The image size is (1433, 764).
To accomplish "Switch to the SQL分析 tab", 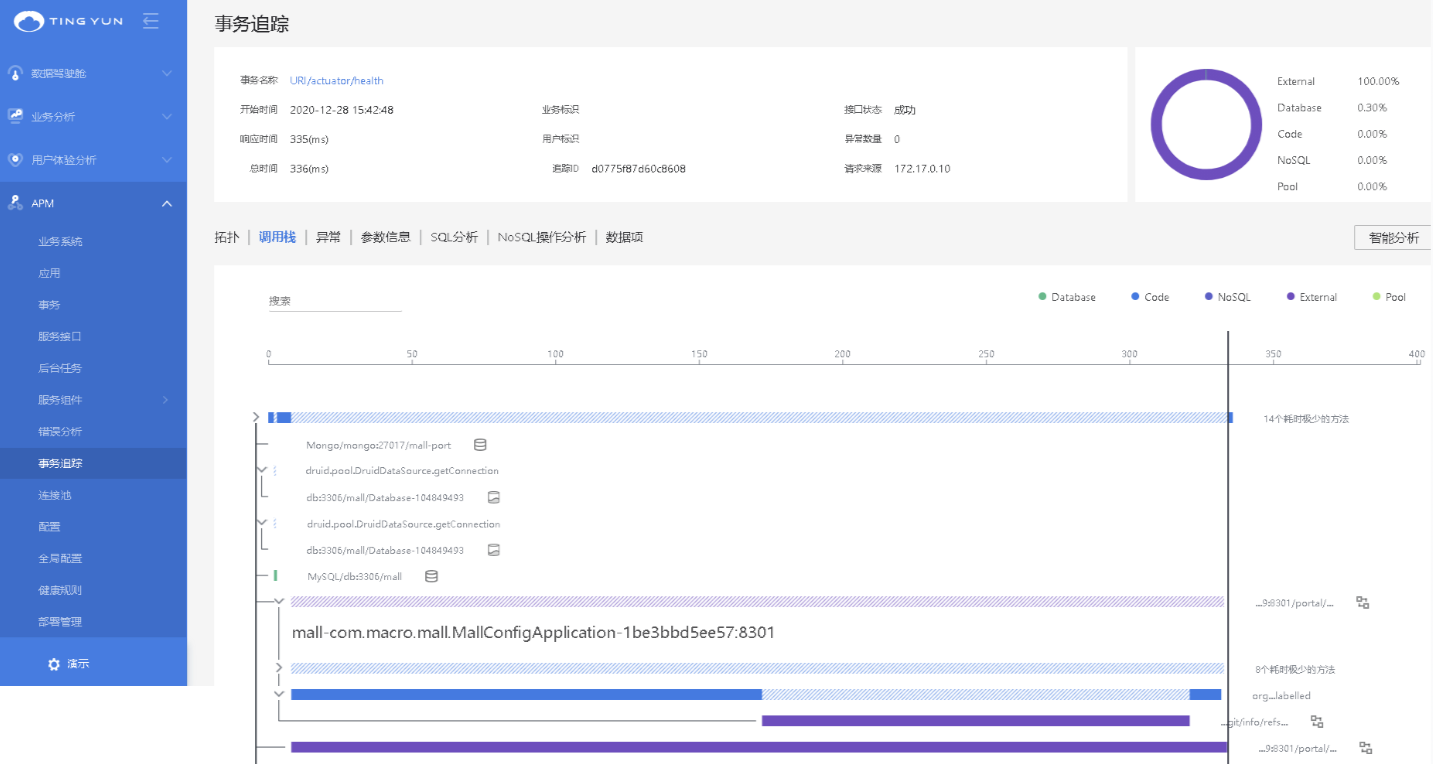I will [454, 238].
